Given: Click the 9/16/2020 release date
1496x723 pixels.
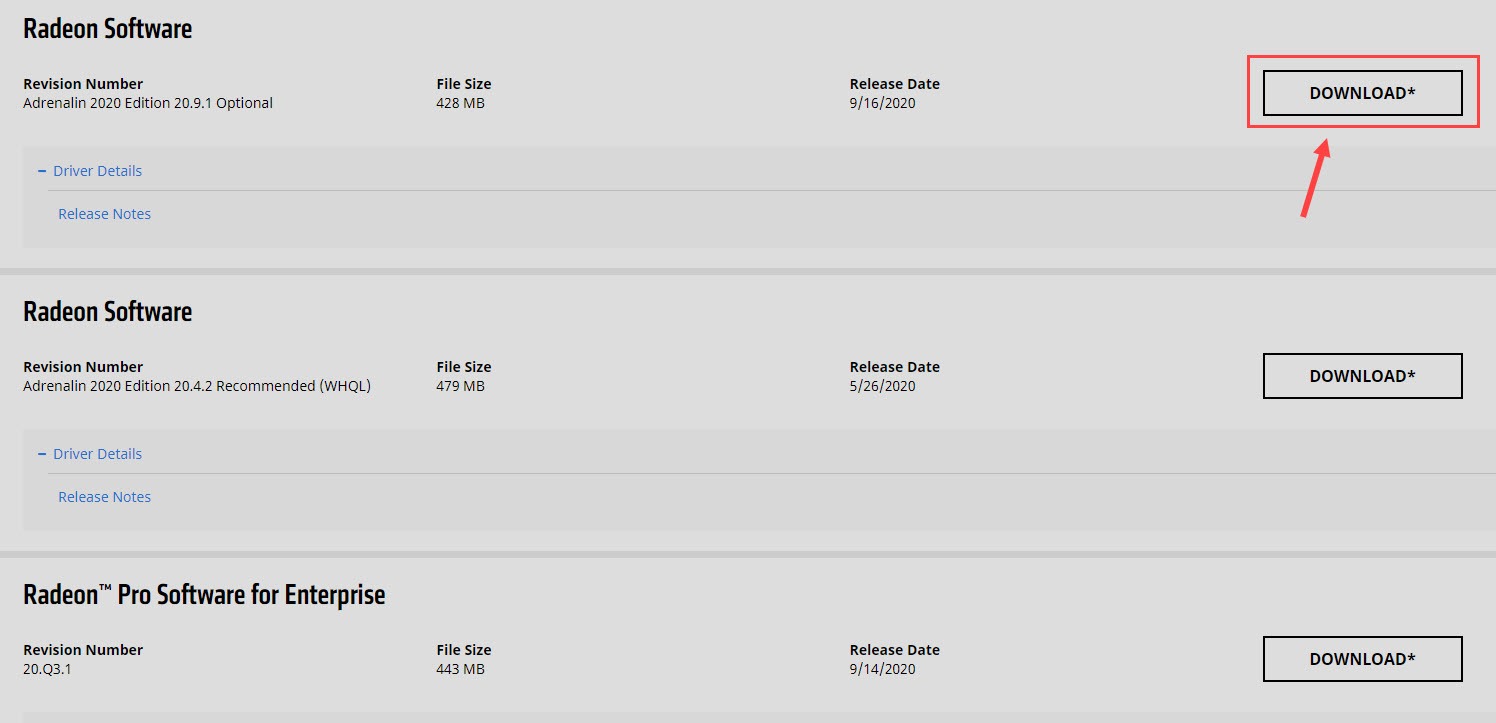Looking at the screenshot, I should tap(882, 103).
